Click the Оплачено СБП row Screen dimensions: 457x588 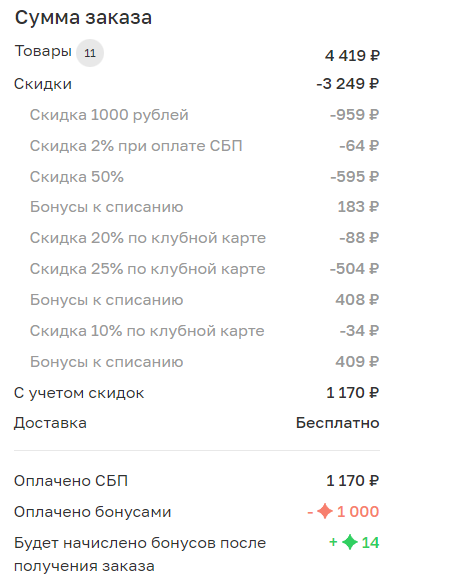[x=197, y=481]
